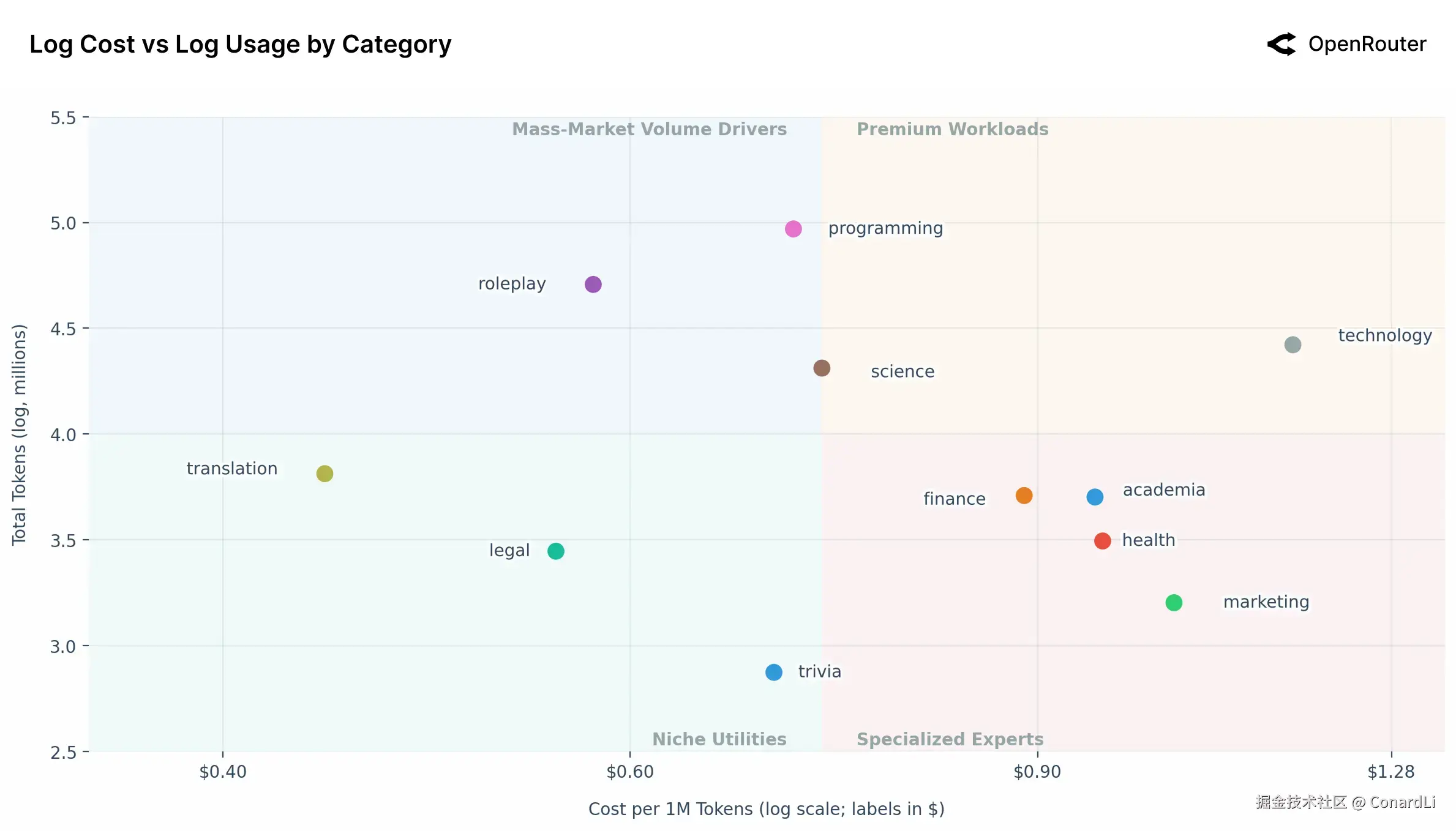Click the OpenRouter brand name text
This screenshot has width=1456, height=831.
point(1367,44)
